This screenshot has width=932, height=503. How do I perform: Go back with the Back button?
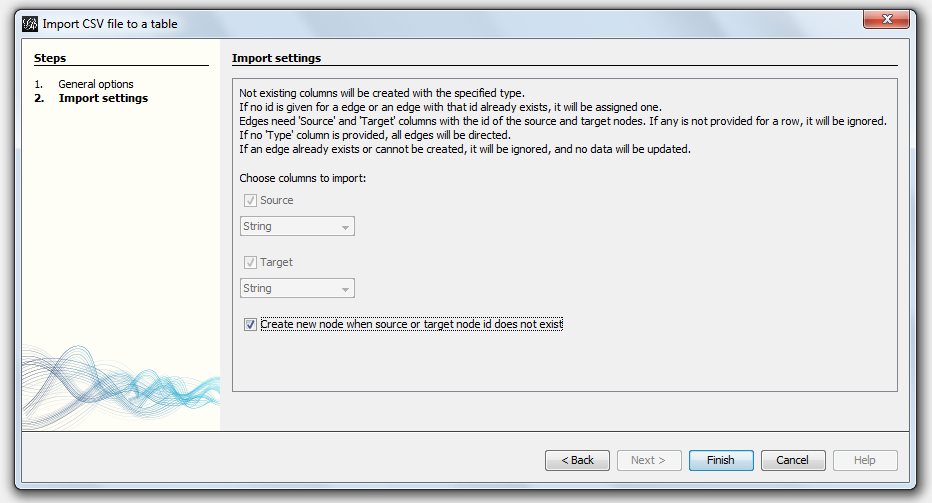(x=577, y=460)
